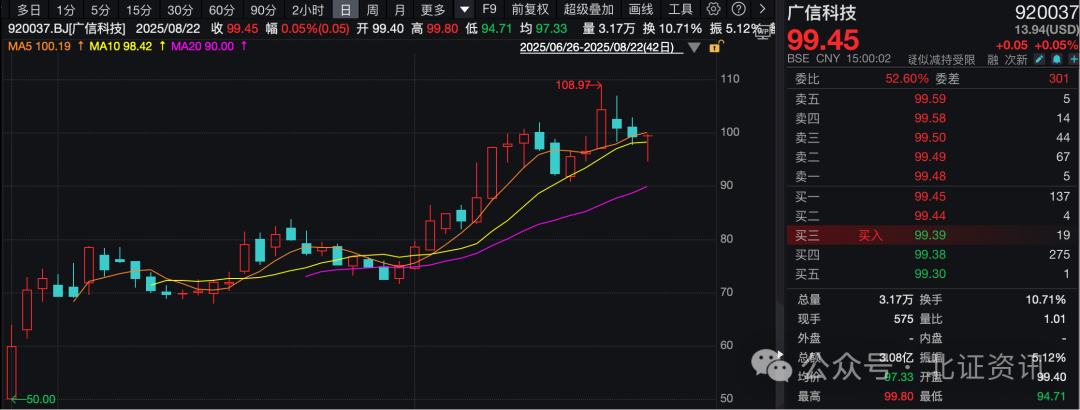1080x410 pixels.
Task: Toggle the yellow date range lock icon
Action: coord(715,48)
